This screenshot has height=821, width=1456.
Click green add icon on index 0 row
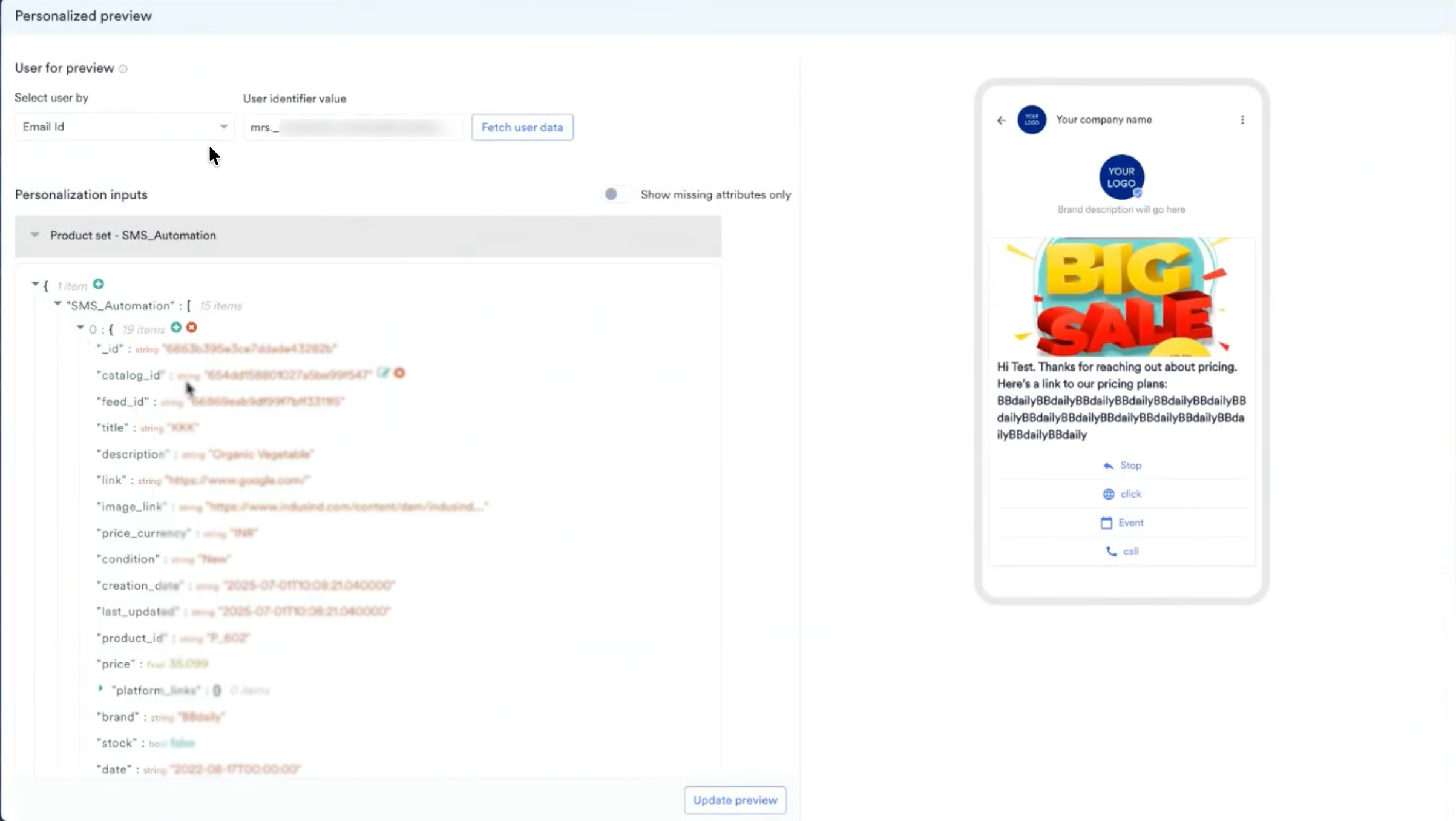176,327
